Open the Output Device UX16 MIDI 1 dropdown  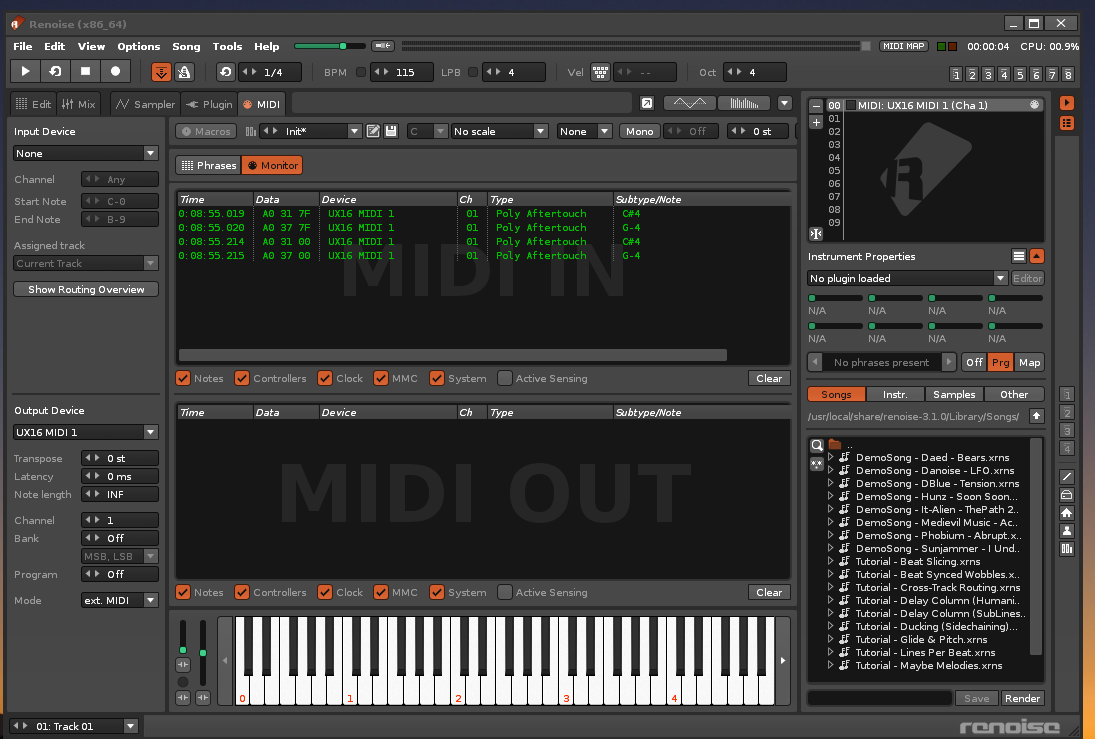[x=86, y=432]
